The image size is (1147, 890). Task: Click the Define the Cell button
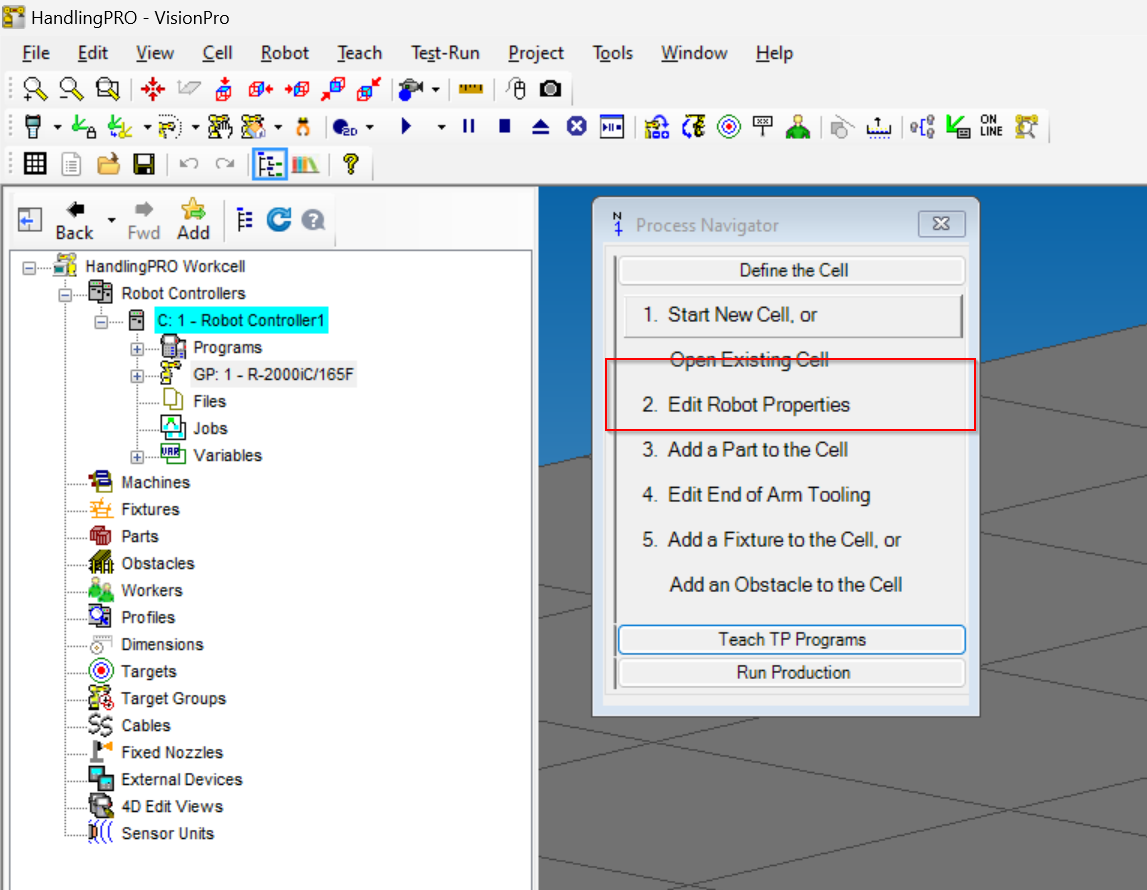coord(792,271)
